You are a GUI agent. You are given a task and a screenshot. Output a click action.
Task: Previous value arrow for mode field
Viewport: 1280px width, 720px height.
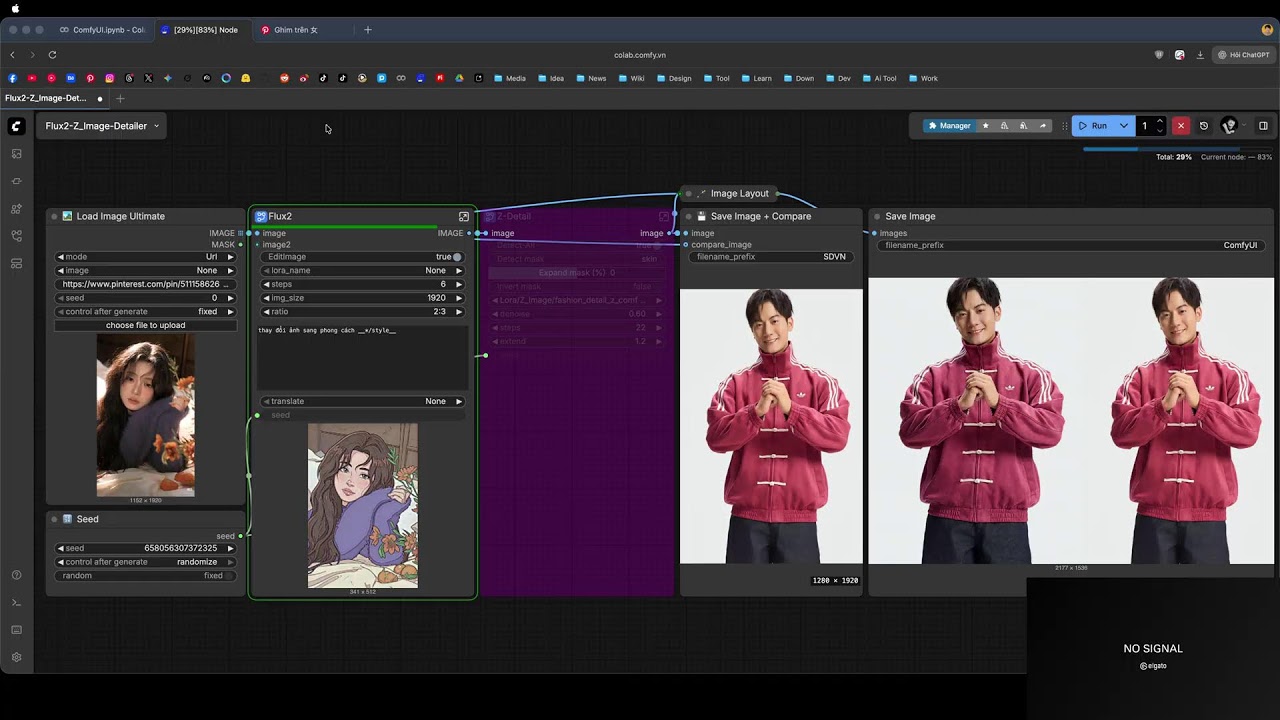[60, 257]
